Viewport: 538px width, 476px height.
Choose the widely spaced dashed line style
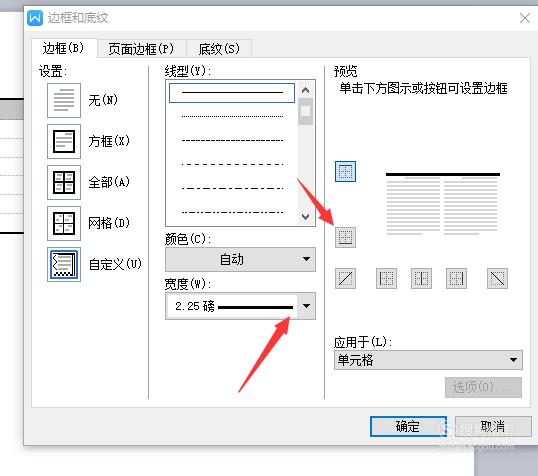pos(232,164)
